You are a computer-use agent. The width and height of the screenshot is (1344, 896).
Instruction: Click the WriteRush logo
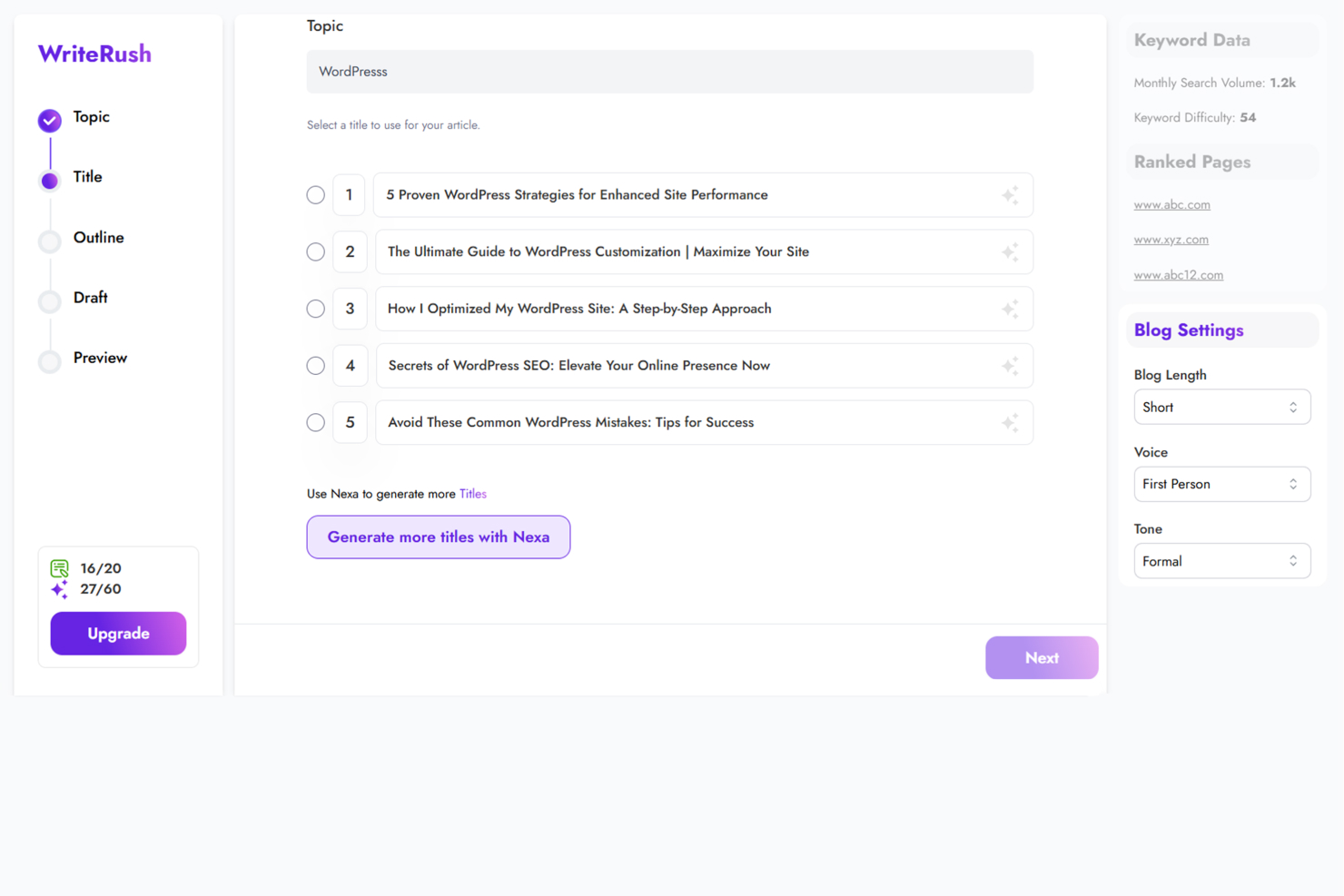[x=94, y=53]
